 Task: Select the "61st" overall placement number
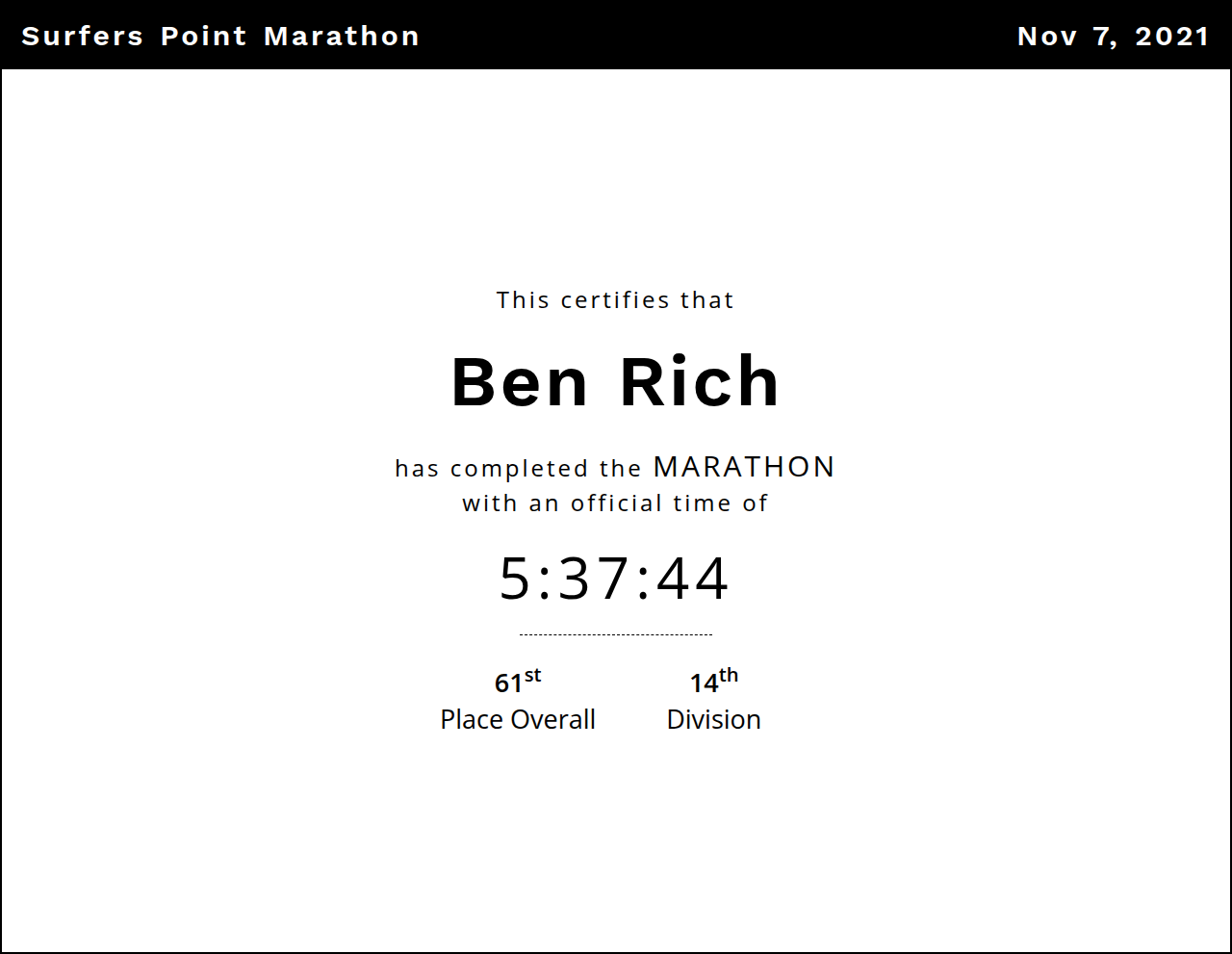pos(517,682)
